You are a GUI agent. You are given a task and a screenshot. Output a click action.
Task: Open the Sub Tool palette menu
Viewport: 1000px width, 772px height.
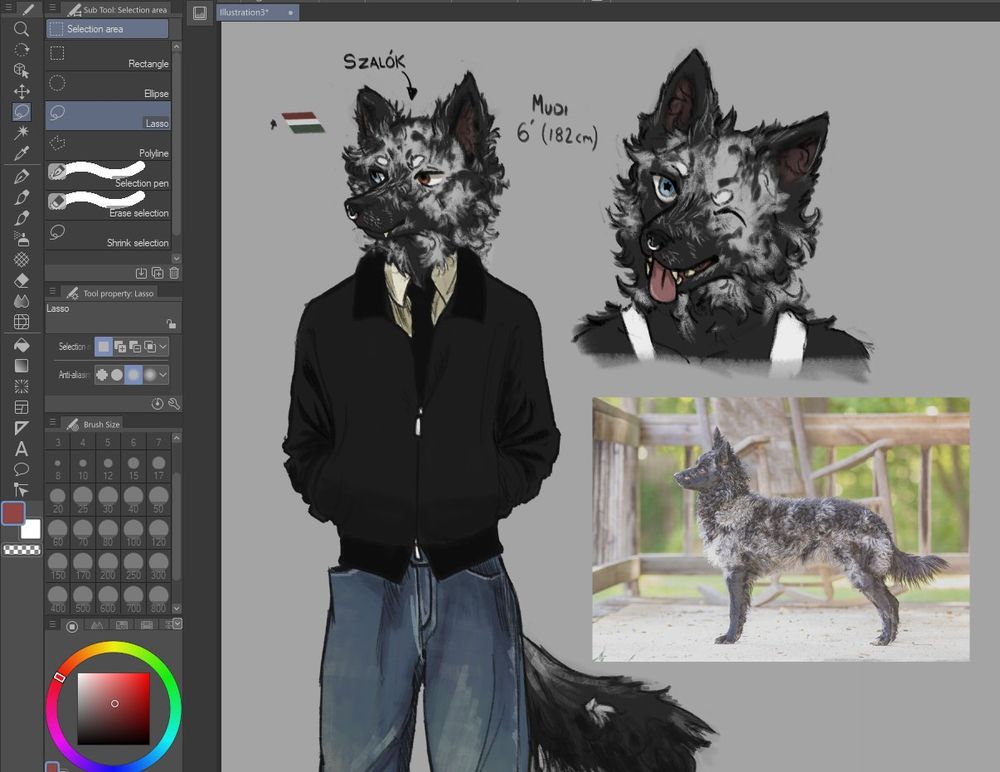point(53,8)
